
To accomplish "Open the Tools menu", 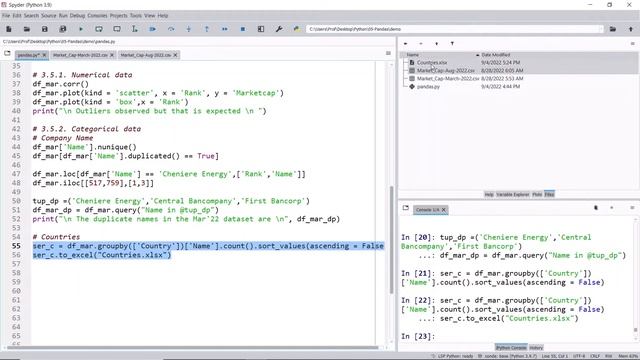I will [136, 16].
